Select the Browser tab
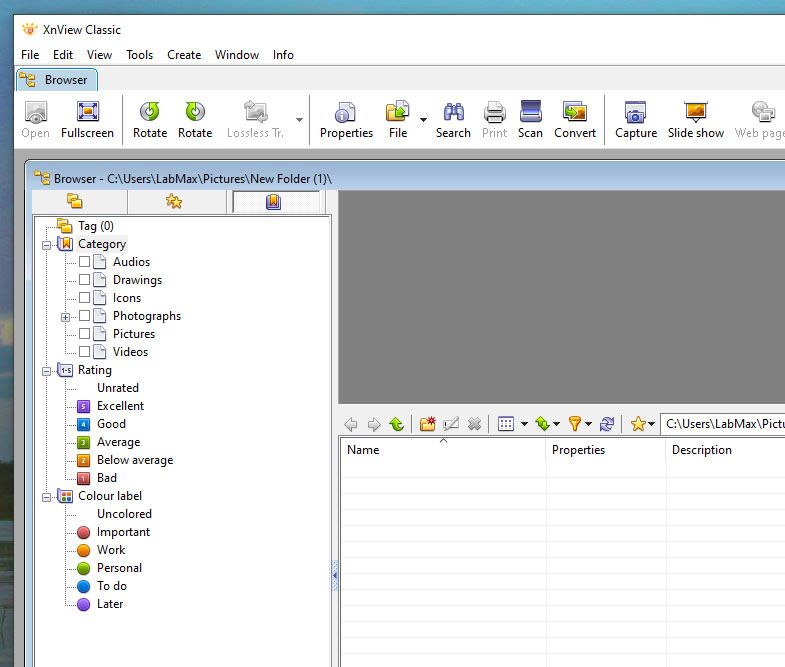 (57, 80)
